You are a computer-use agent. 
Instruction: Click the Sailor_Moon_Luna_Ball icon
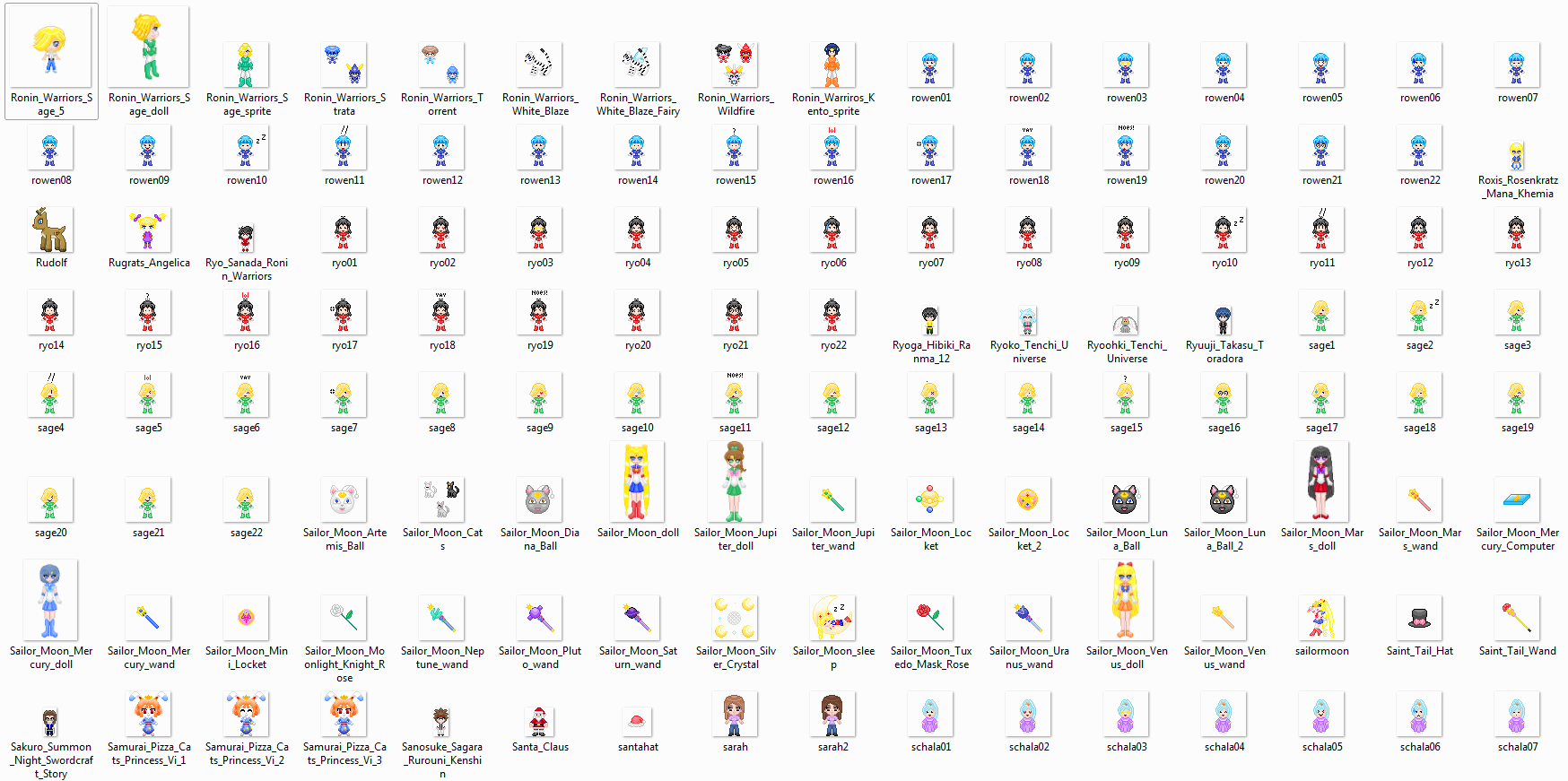click(1126, 499)
